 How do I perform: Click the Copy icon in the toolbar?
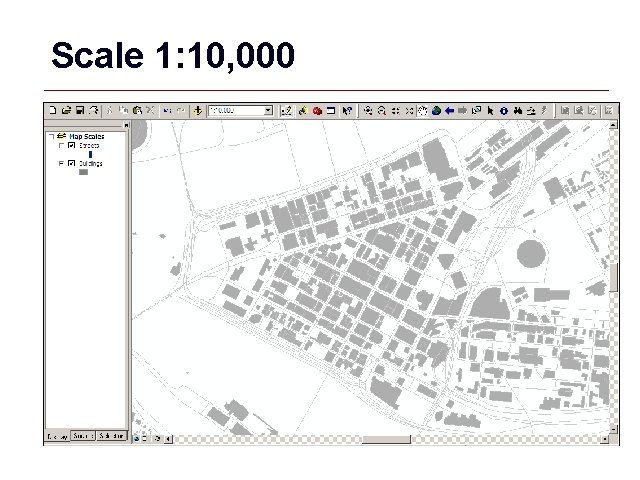pyautogui.click(x=123, y=110)
